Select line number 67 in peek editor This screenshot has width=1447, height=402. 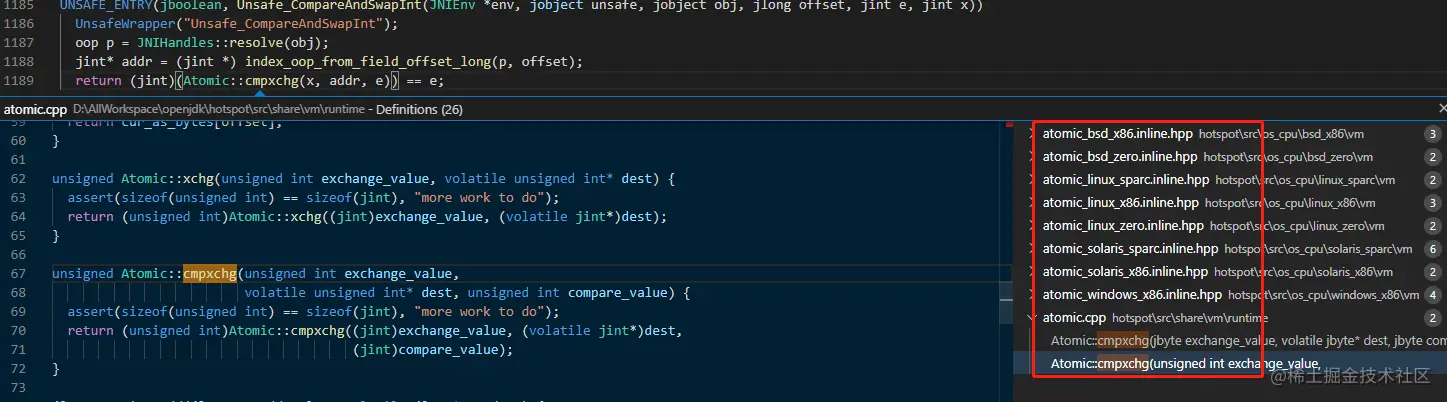point(17,273)
